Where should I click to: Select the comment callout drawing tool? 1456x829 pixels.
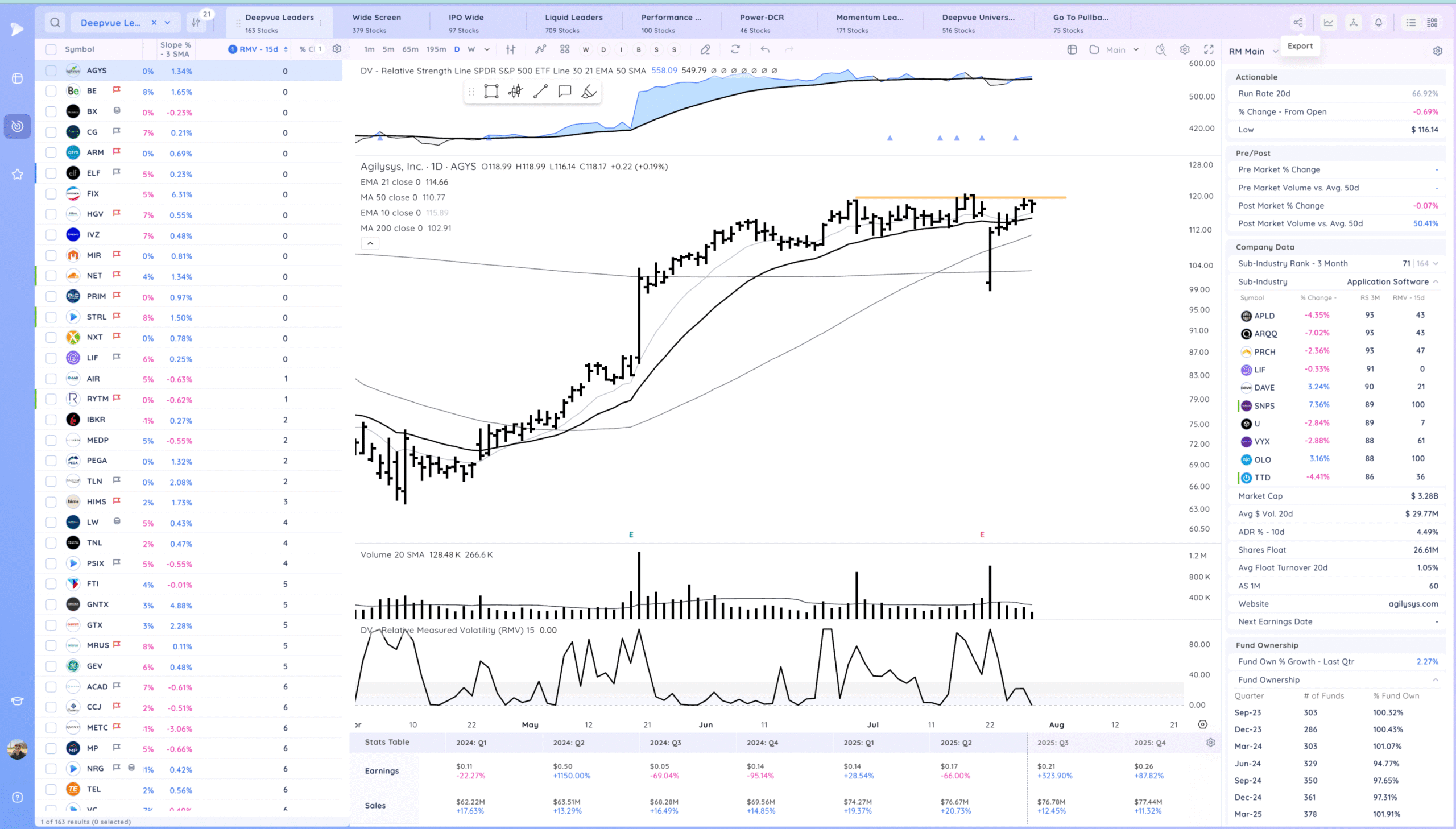[x=564, y=92]
